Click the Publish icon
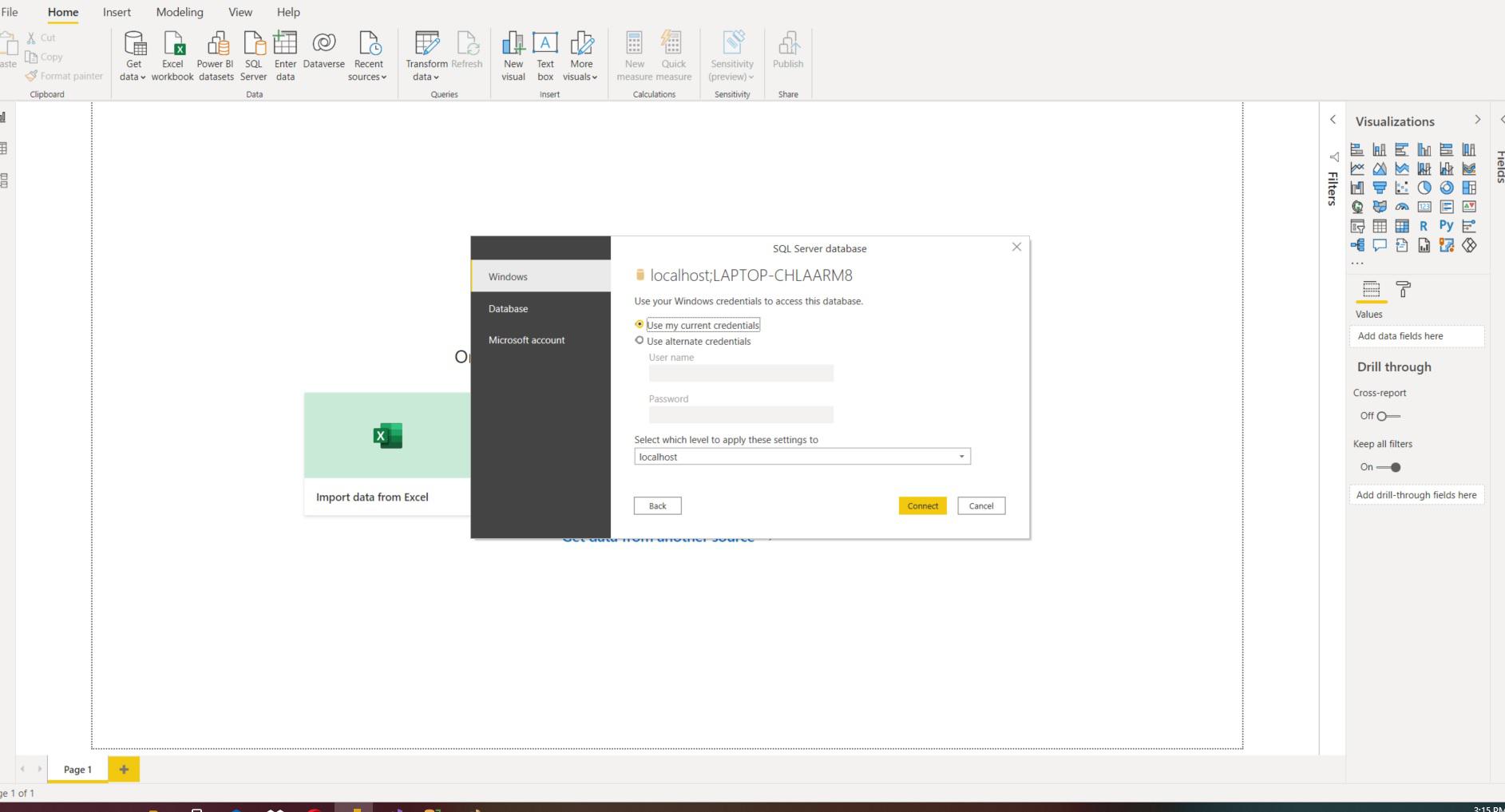The image size is (1505, 812). [x=788, y=50]
